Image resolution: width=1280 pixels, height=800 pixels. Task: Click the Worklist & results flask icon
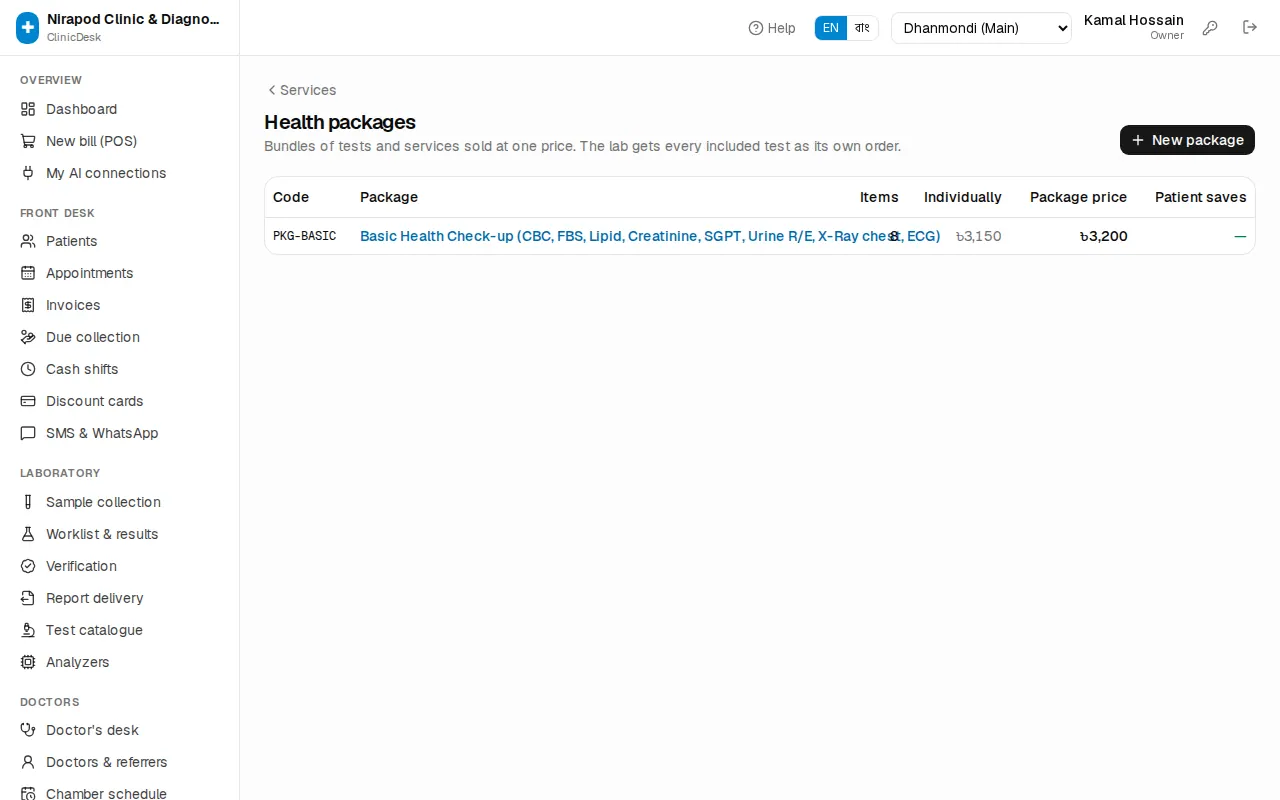pyautogui.click(x=28, y=534)
